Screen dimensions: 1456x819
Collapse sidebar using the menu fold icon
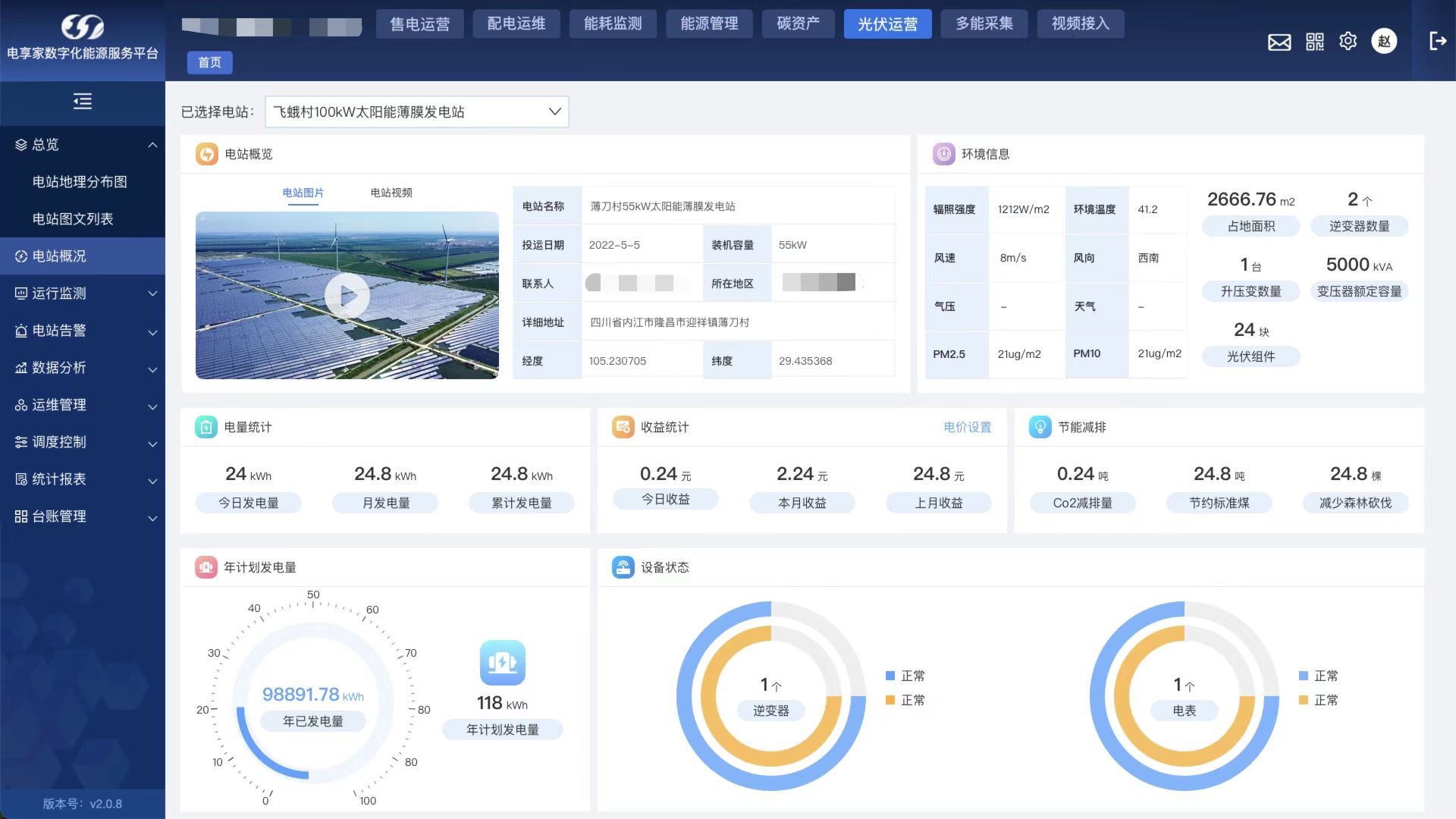pos(83,101)
